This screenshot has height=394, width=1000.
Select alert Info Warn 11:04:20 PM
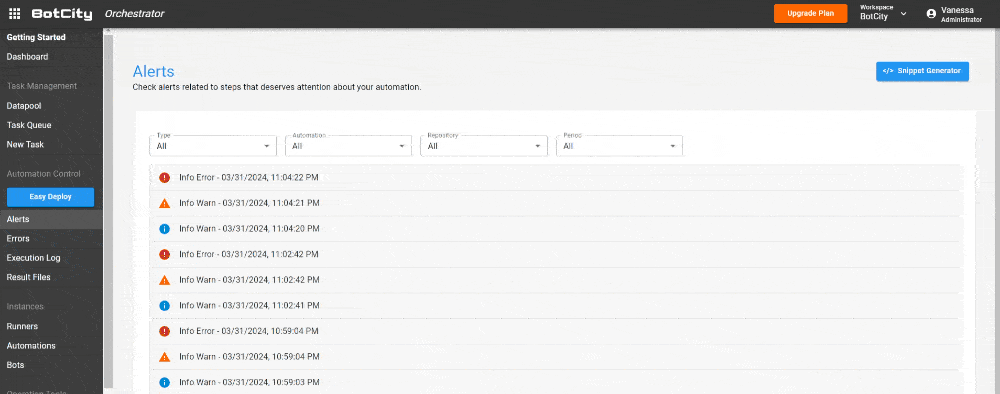click(x=555, y=228)
